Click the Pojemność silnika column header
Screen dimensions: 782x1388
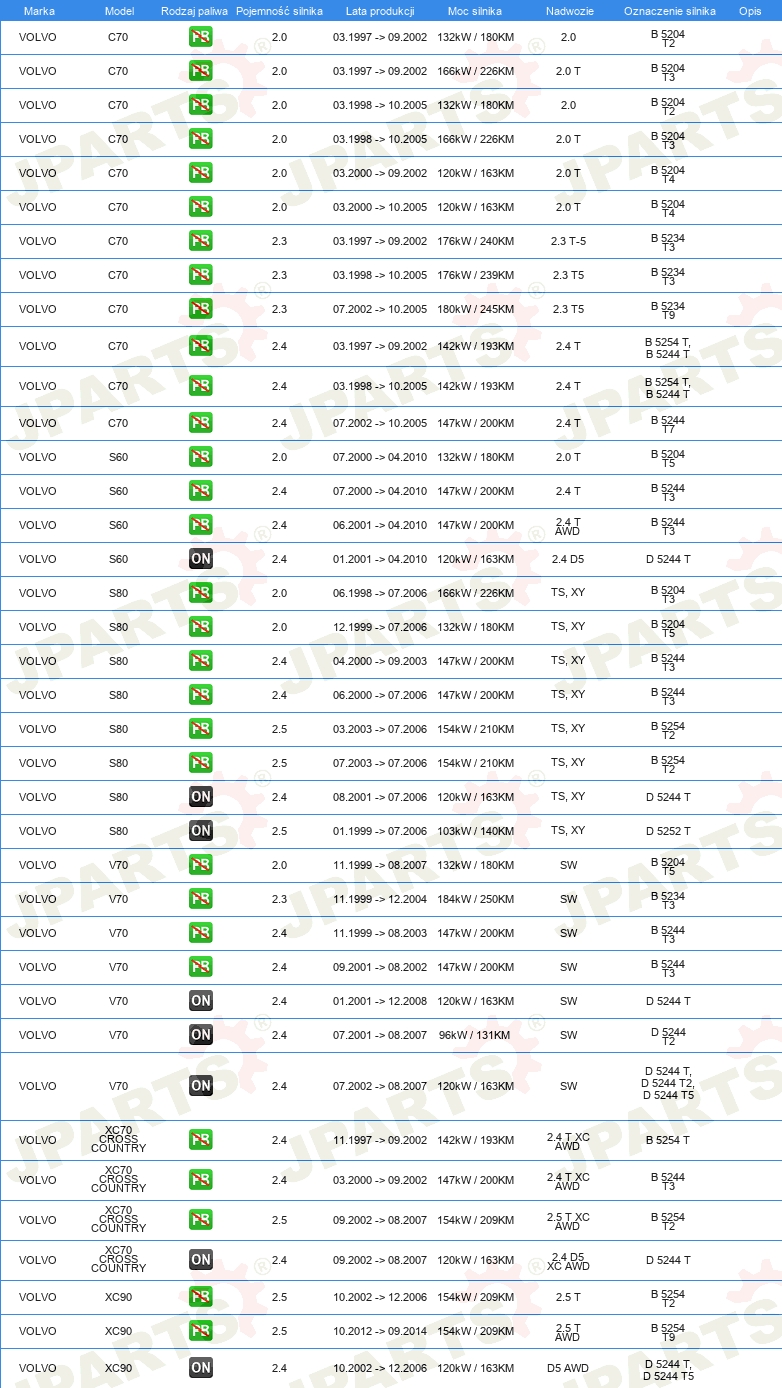pos(279,11)
